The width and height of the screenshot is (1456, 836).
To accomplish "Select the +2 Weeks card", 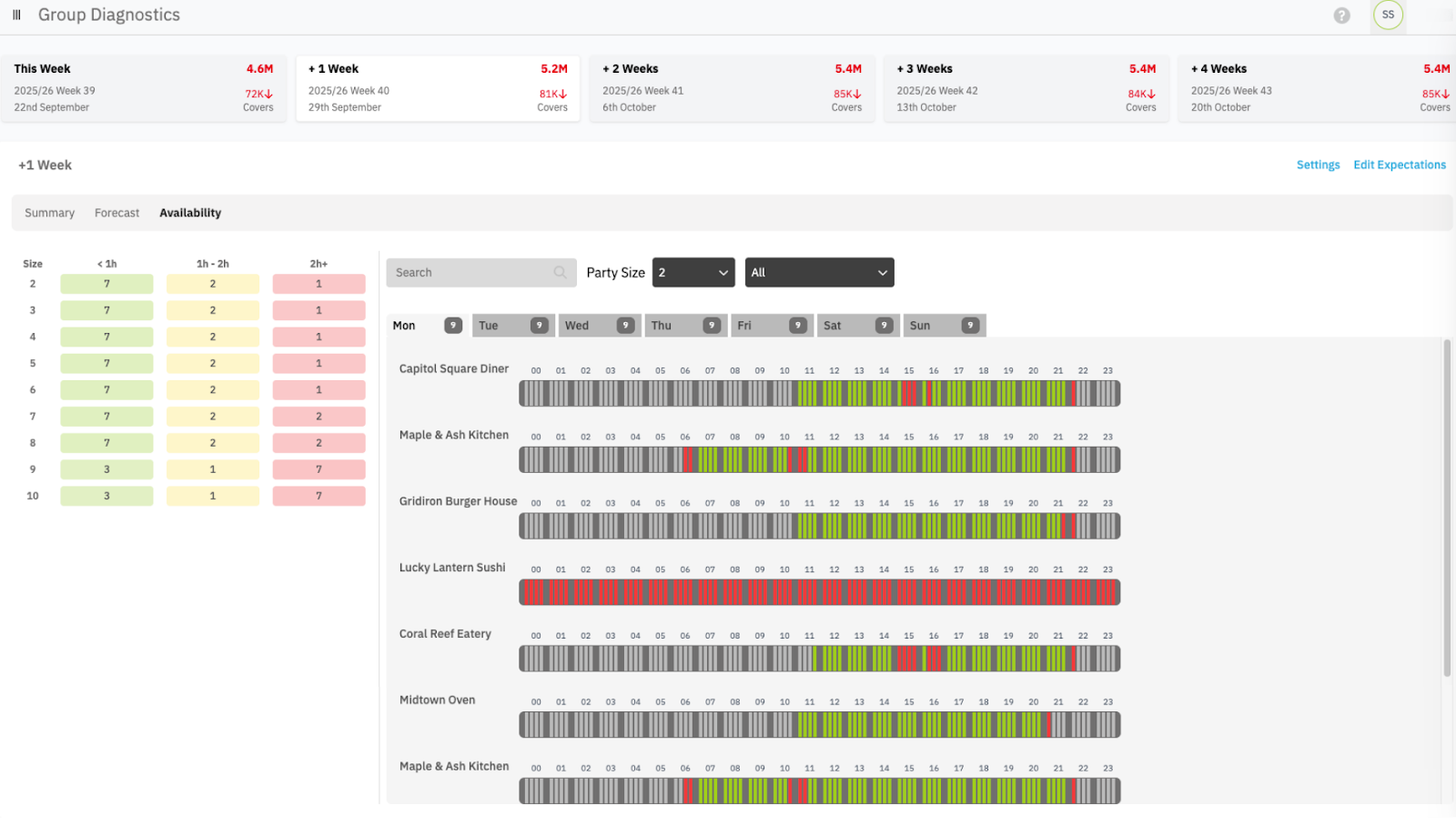I will point(732,88).
